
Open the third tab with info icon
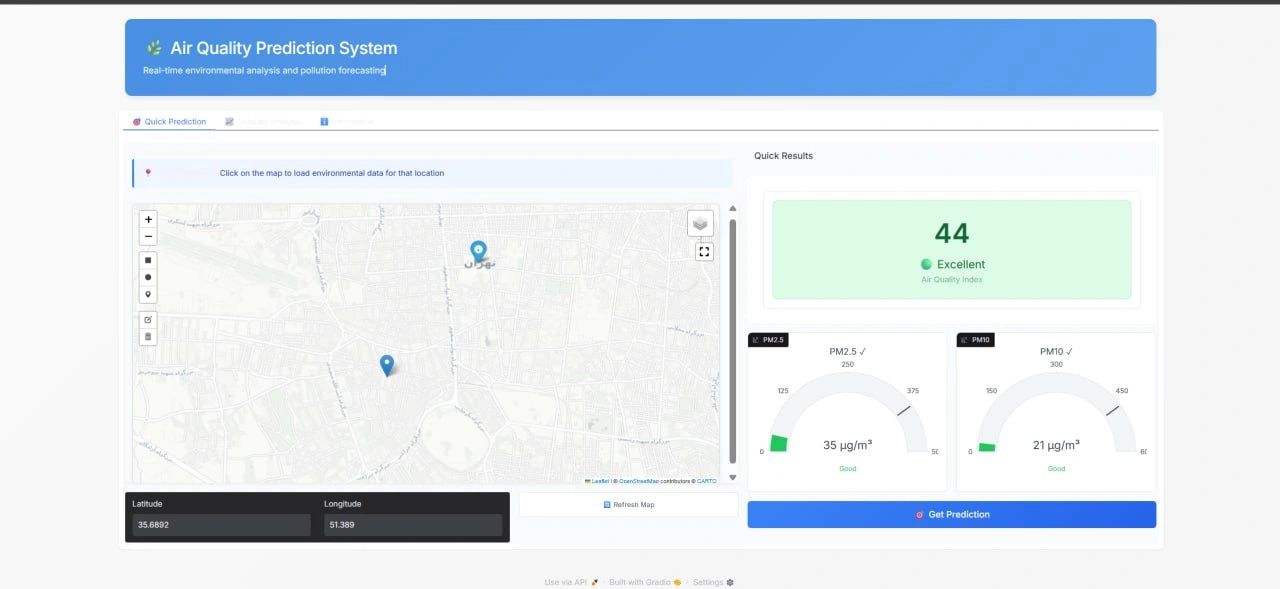coord(347,122)
